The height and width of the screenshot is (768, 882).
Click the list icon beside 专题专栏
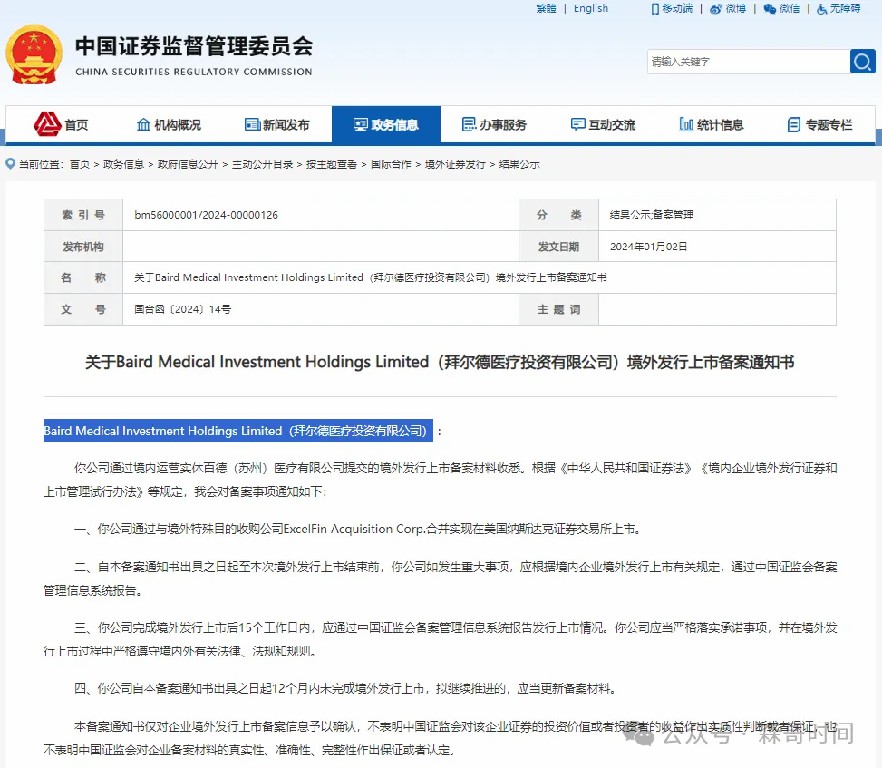794,125
